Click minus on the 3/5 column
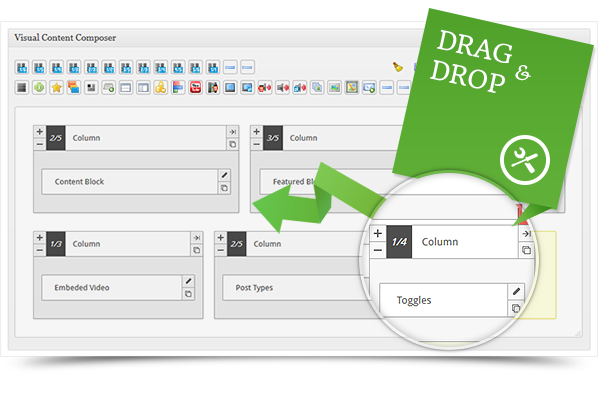This screenshot has height=394, width=600. click(256, 144)
